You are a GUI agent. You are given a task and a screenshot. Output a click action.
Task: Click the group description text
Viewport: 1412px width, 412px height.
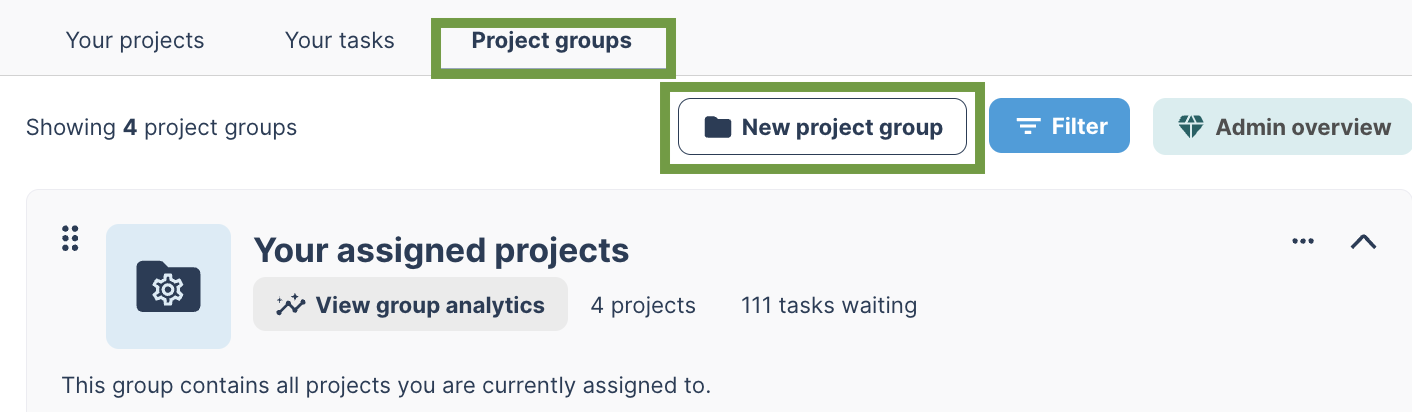[386, 386]
